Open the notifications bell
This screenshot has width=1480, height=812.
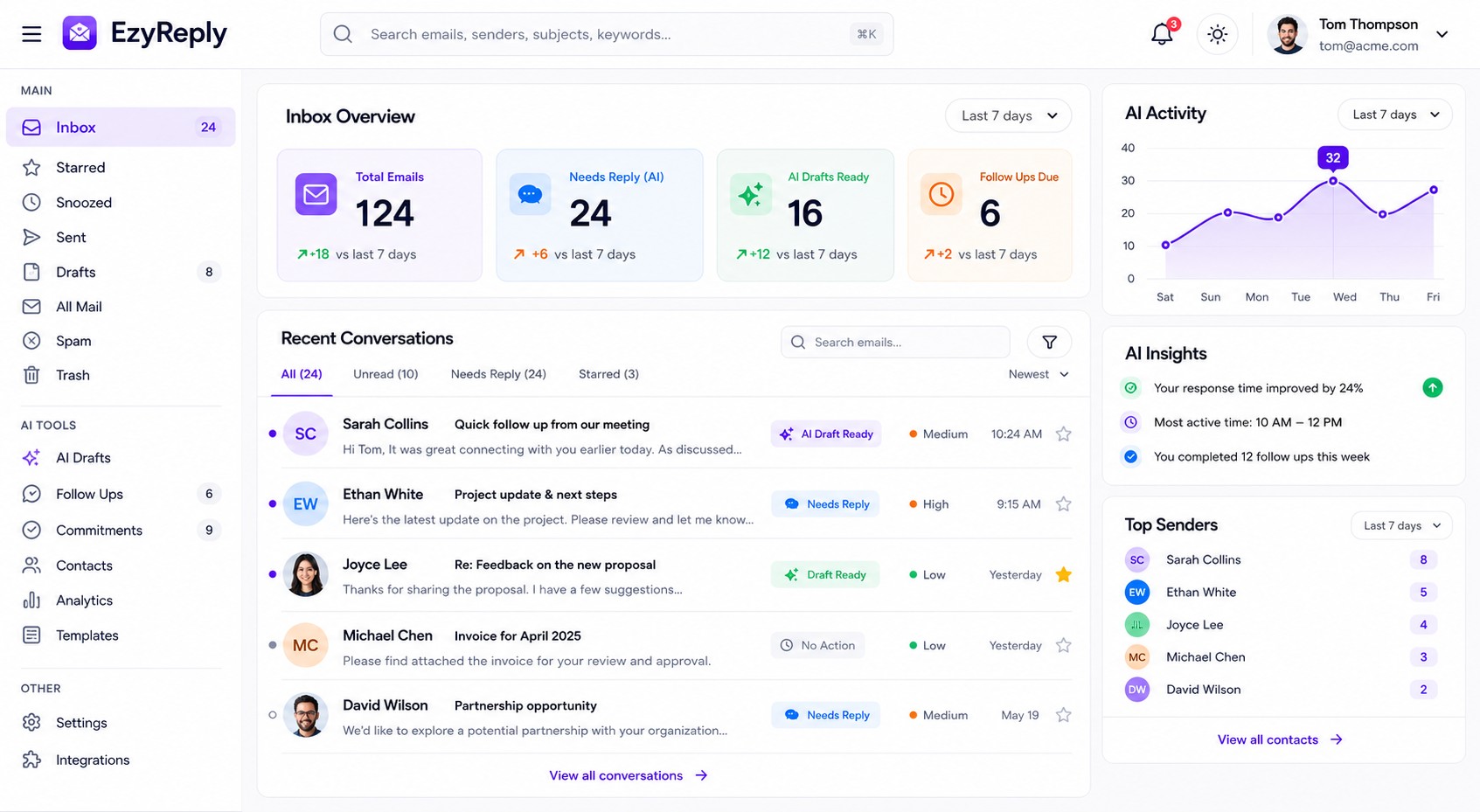point(1162,34)
